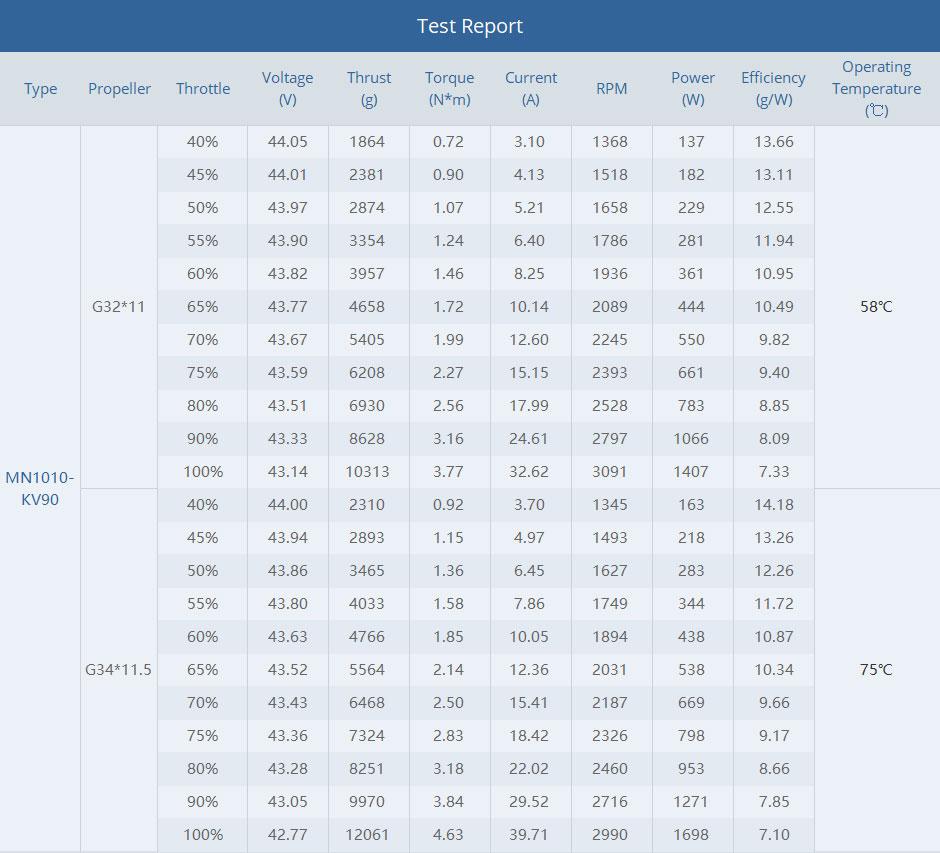Screen dimensions: 940x853
Task: Click the Torque (N*m) column header
Action: [449, 88]
